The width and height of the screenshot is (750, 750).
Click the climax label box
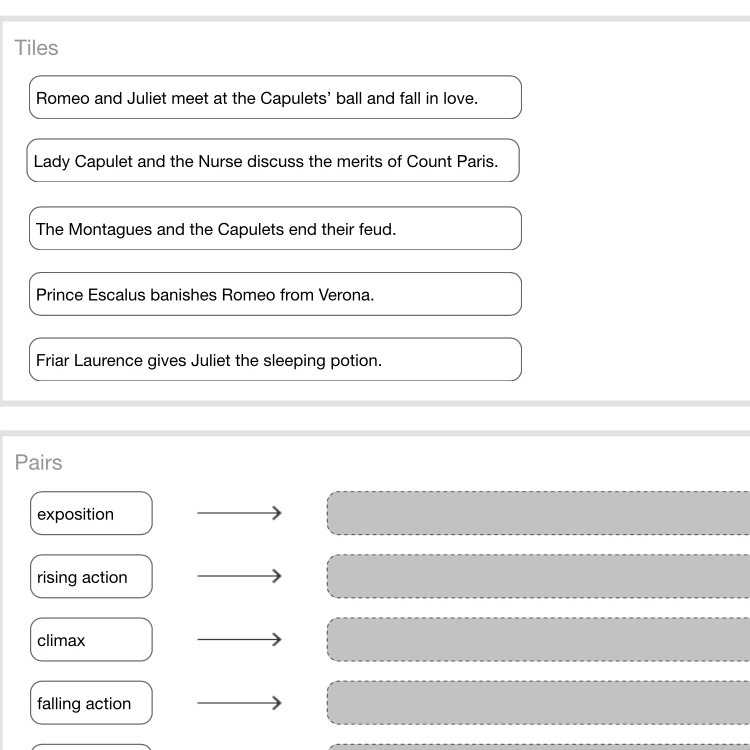[x=91, y=640]
